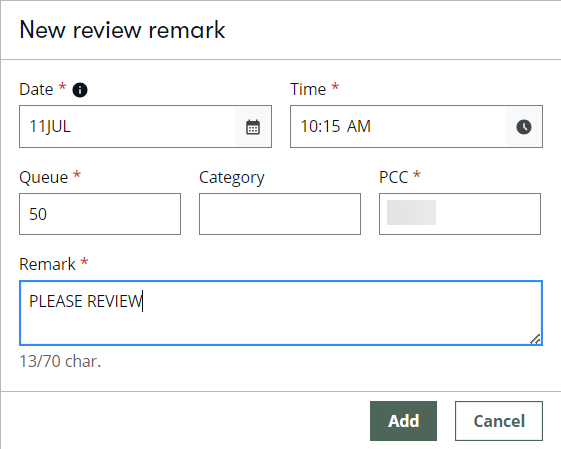Click the Category field label
The height and width of the screenshot is (449, 561).
tap(232, 178)
